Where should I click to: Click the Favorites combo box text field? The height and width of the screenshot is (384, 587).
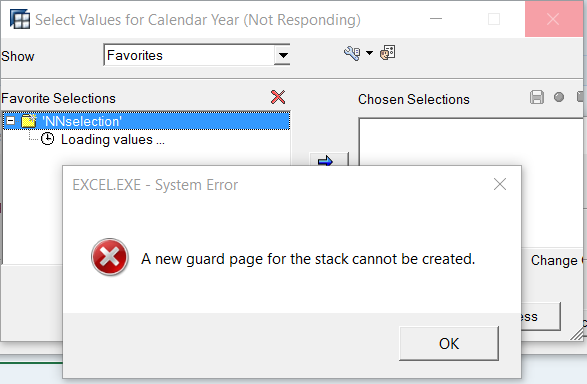[189, 55]
